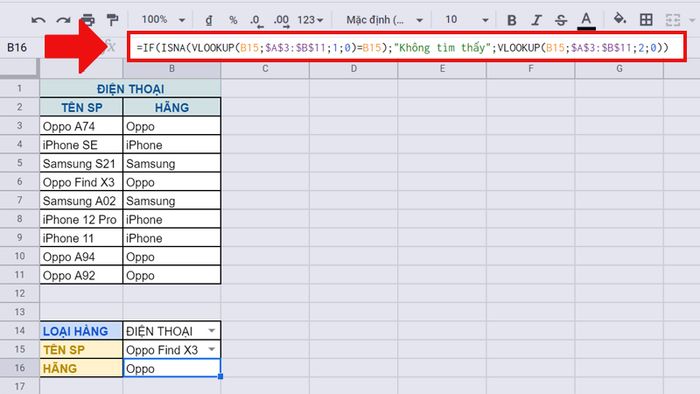Select column F header
The image size is (700, 394).
(x=530, y=69)
